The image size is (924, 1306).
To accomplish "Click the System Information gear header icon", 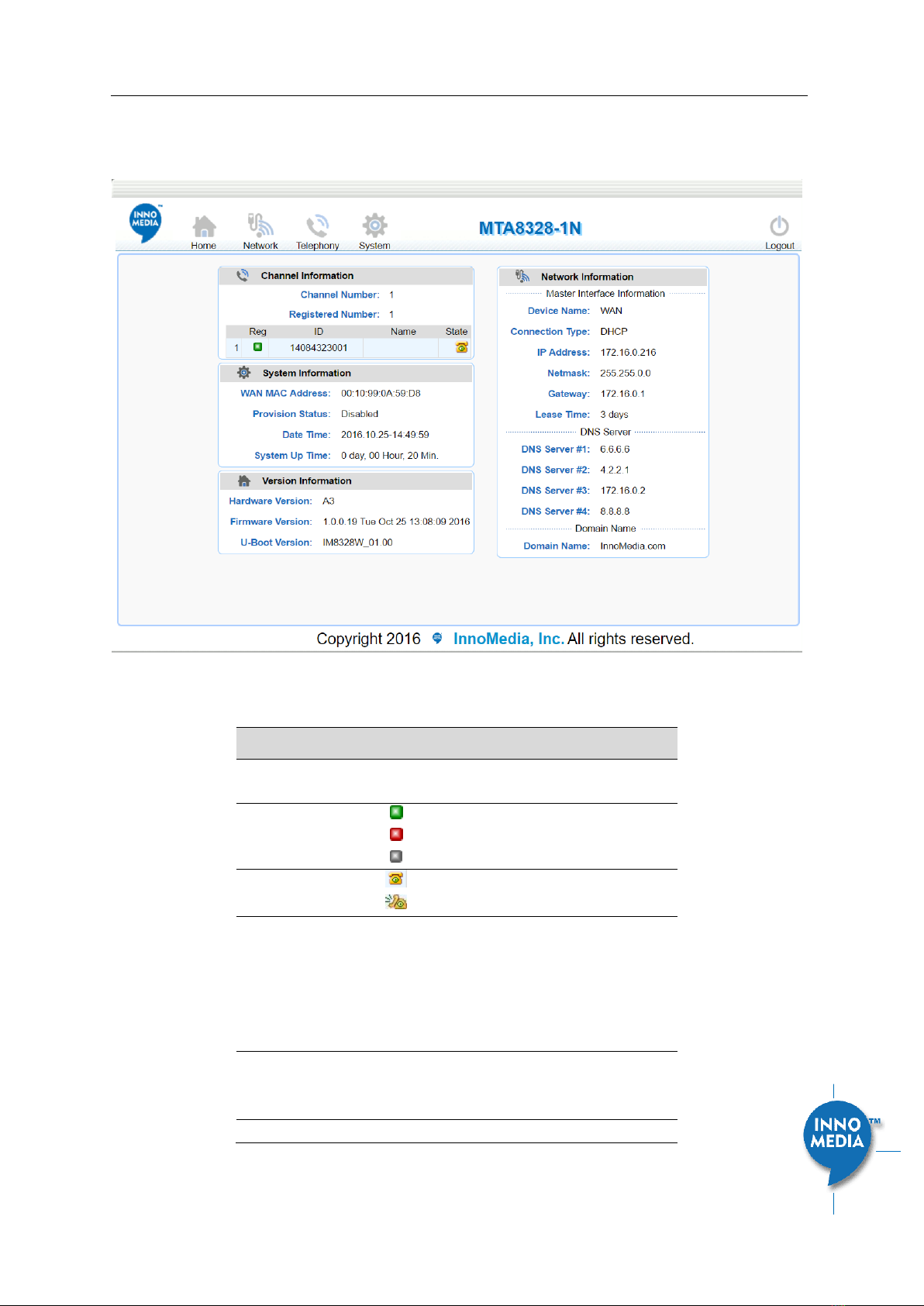I will 243,373.
